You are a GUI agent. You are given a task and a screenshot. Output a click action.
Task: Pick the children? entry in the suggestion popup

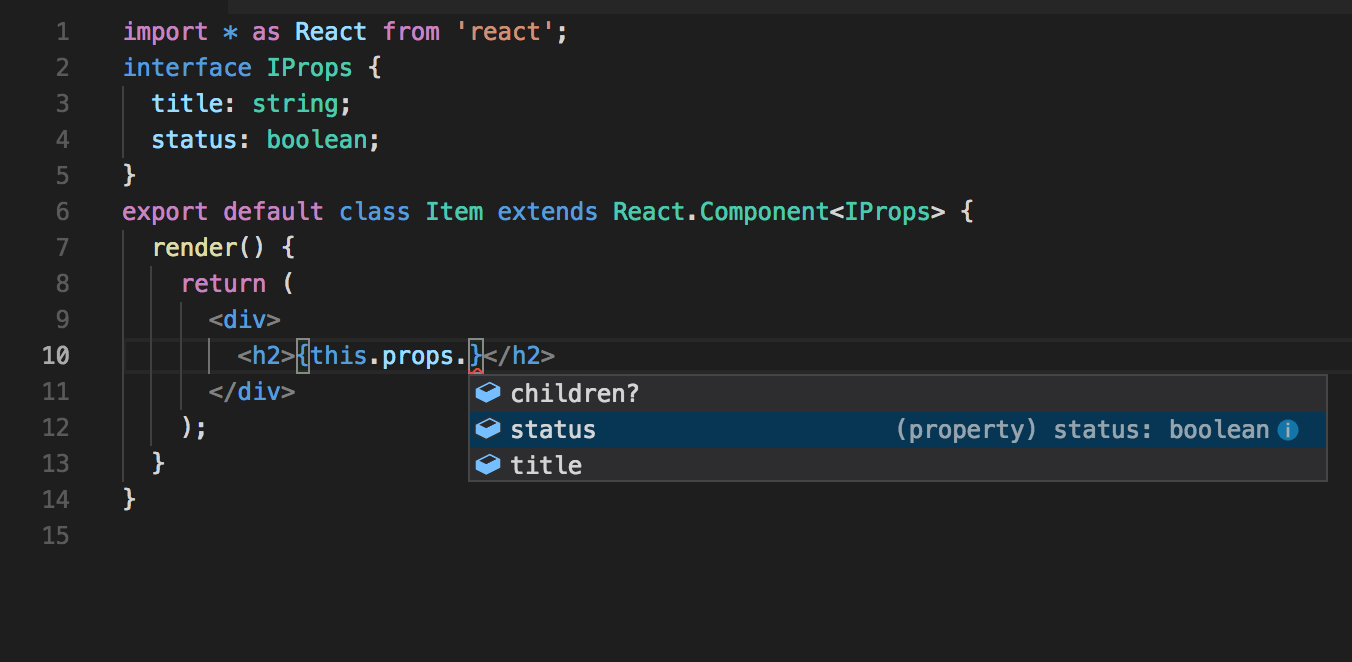pyautogui.click(x=574, y=393)
